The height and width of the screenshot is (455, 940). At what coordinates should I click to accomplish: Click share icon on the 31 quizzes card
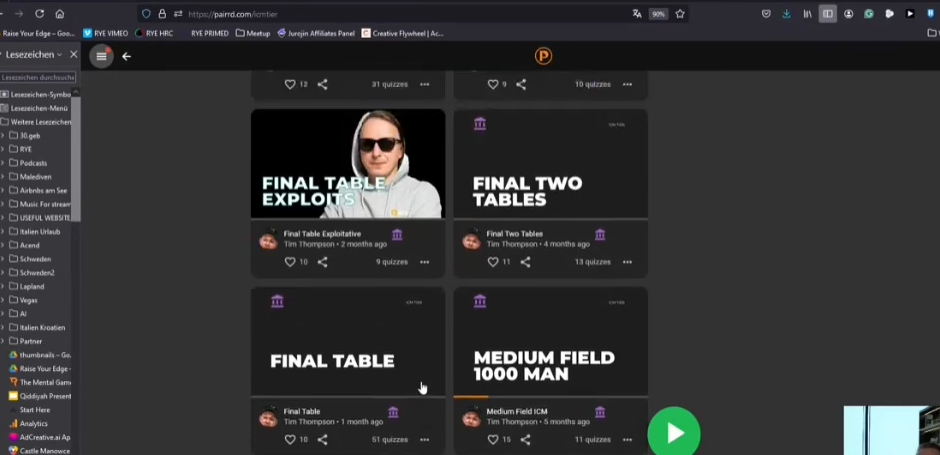click(x=323, y=85)
